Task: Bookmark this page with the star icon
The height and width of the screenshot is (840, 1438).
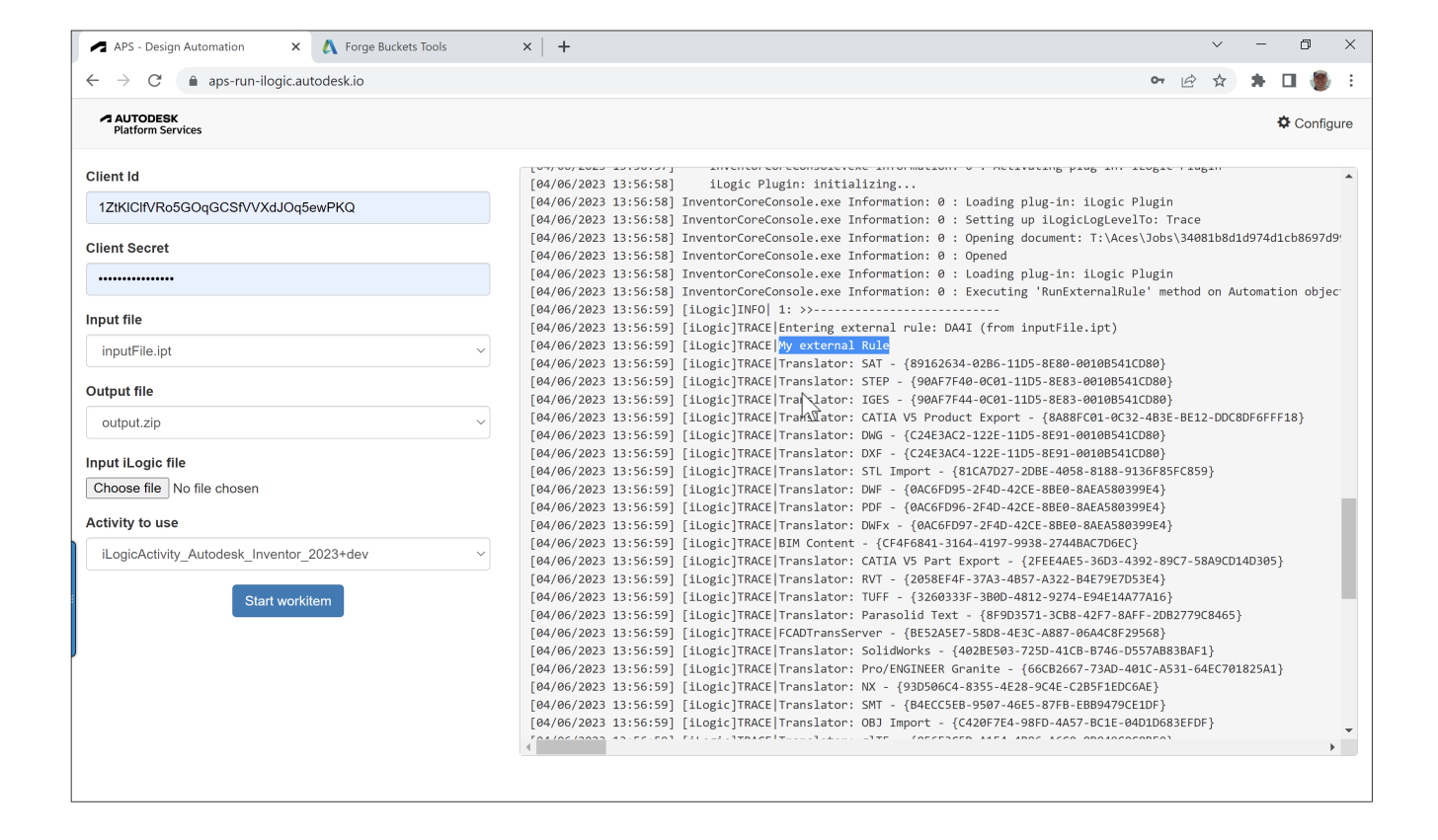Action: coord(1220,81)
